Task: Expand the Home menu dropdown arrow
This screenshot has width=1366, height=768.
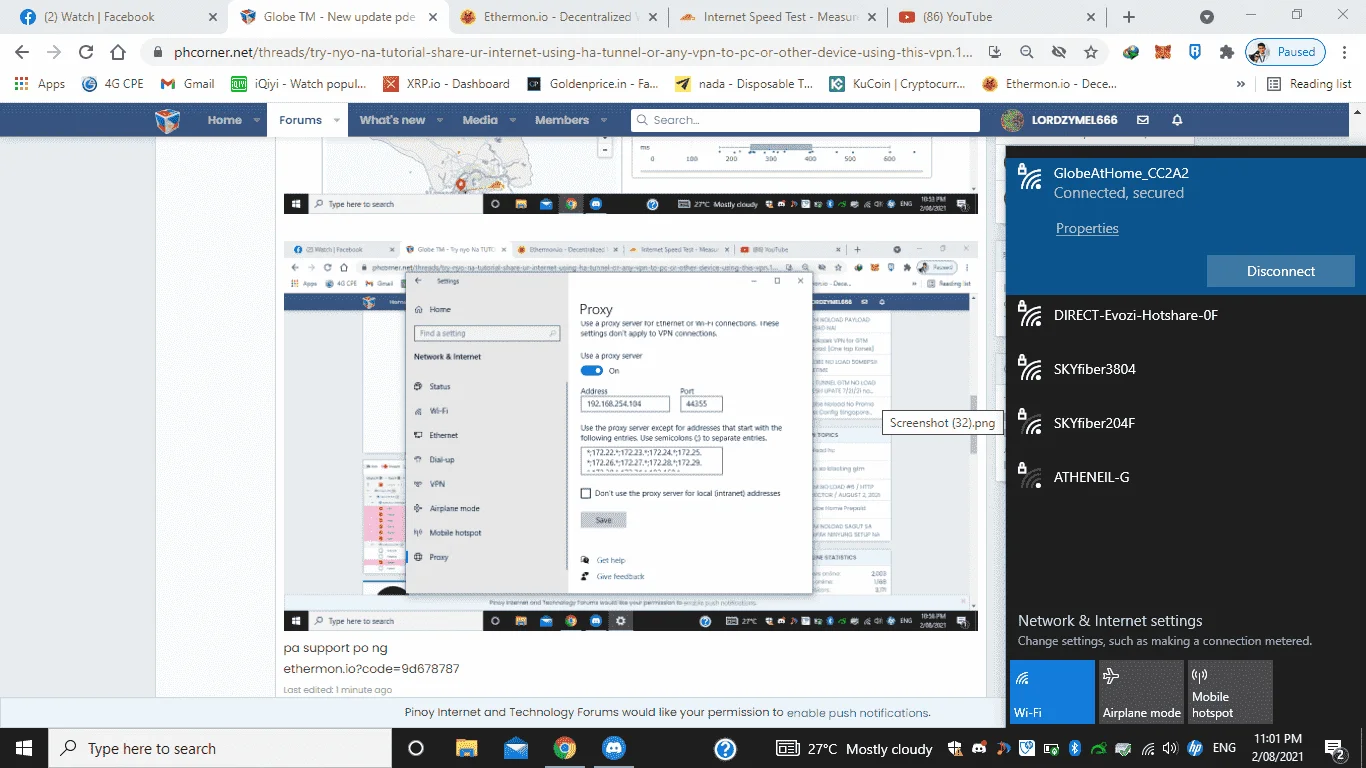Action: 257,120
